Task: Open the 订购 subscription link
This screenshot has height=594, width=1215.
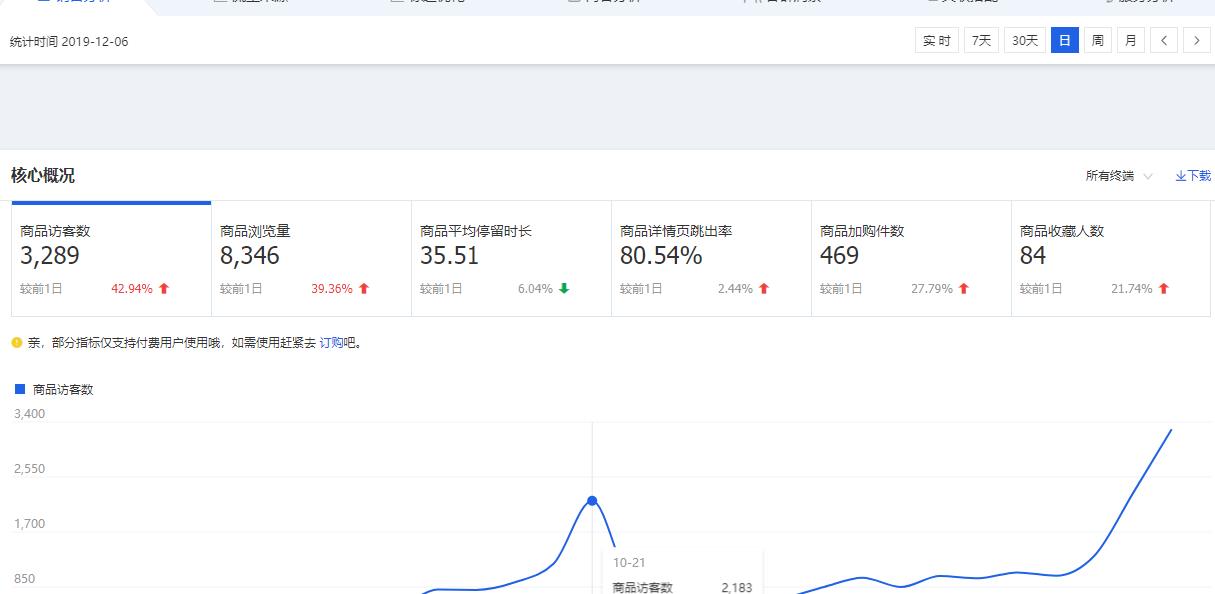Action: pos(331,342)
